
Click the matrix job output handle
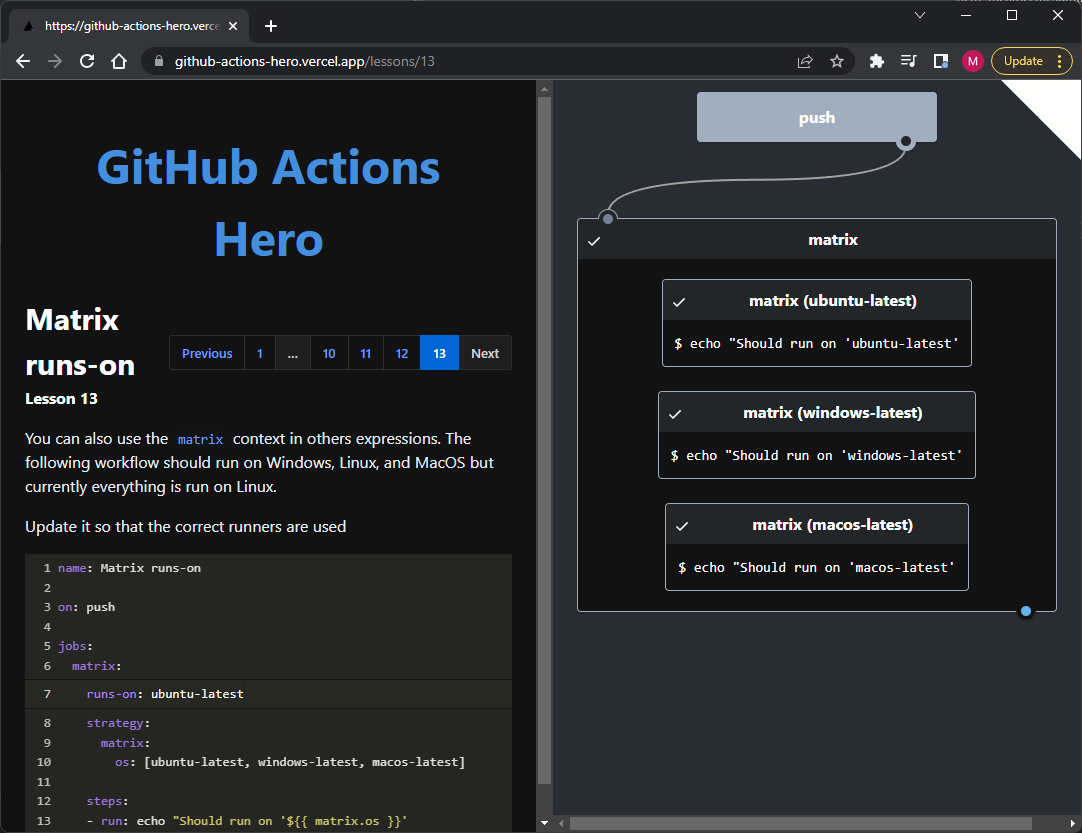(x=1026, y=611)
